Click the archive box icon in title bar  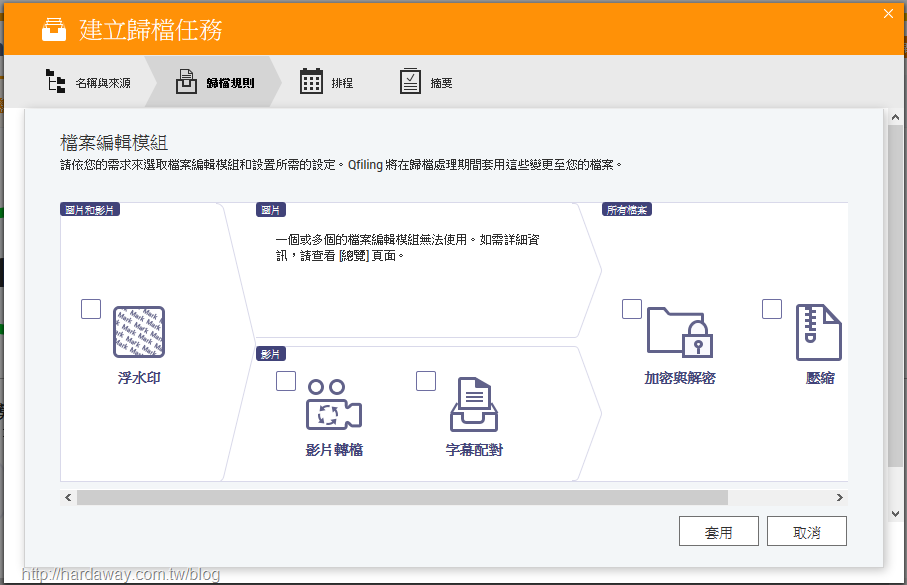(54, 30)
